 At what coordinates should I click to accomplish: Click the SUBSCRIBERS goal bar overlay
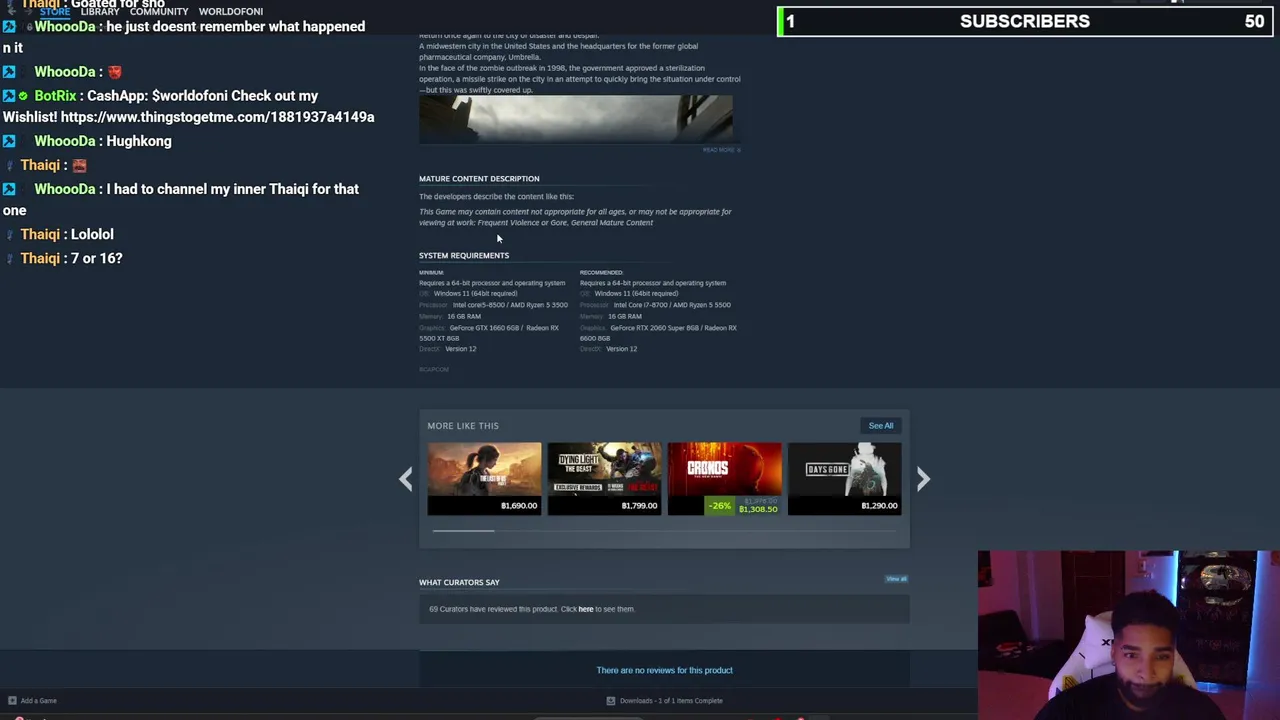(1025, 21)
